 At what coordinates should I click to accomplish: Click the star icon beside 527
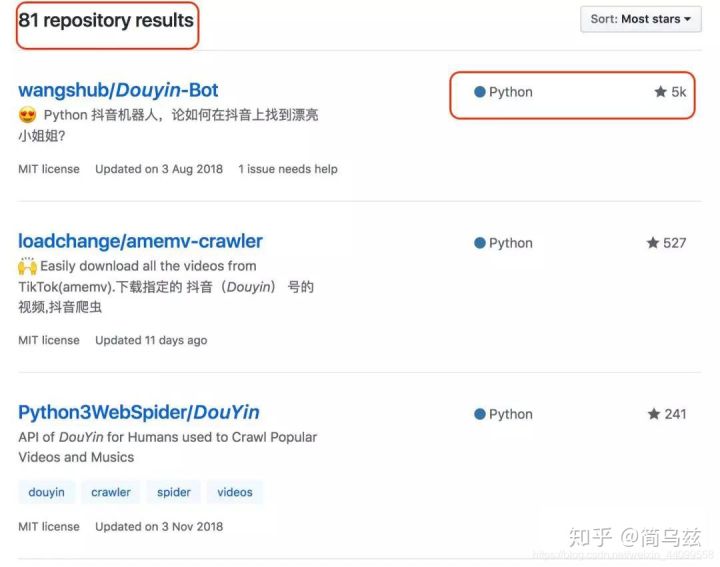click(x=652, y=242)
